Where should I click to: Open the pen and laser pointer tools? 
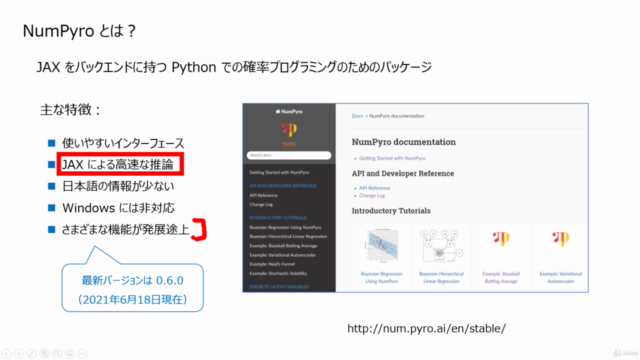[x=32, y=353]
